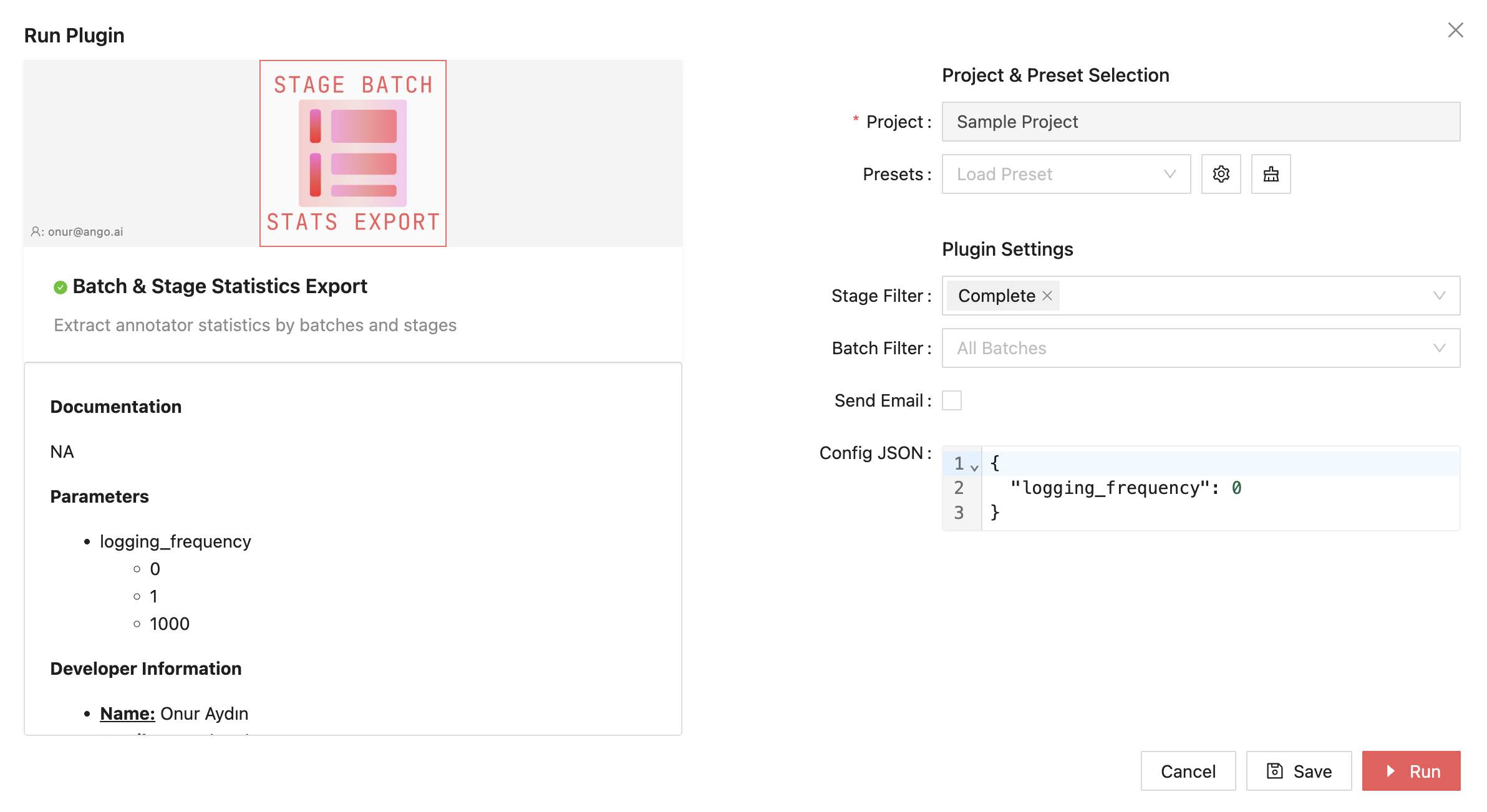Image resolution: width=1487 pixels, height=812 pixels.
Task: Click the Stage Batch Stats Export logo
Action: tap(353, 153)
